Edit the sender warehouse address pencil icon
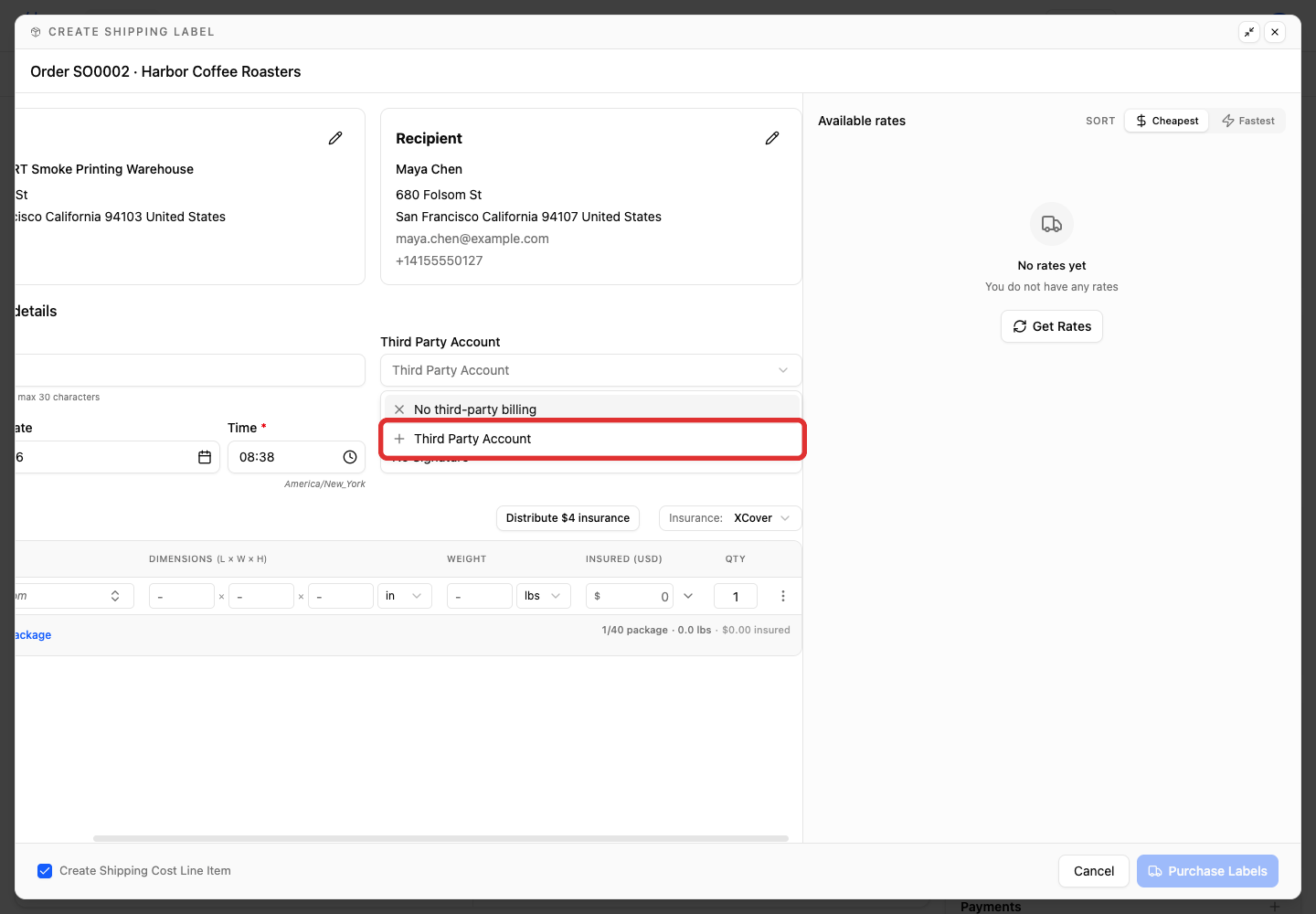 [335, 138]
